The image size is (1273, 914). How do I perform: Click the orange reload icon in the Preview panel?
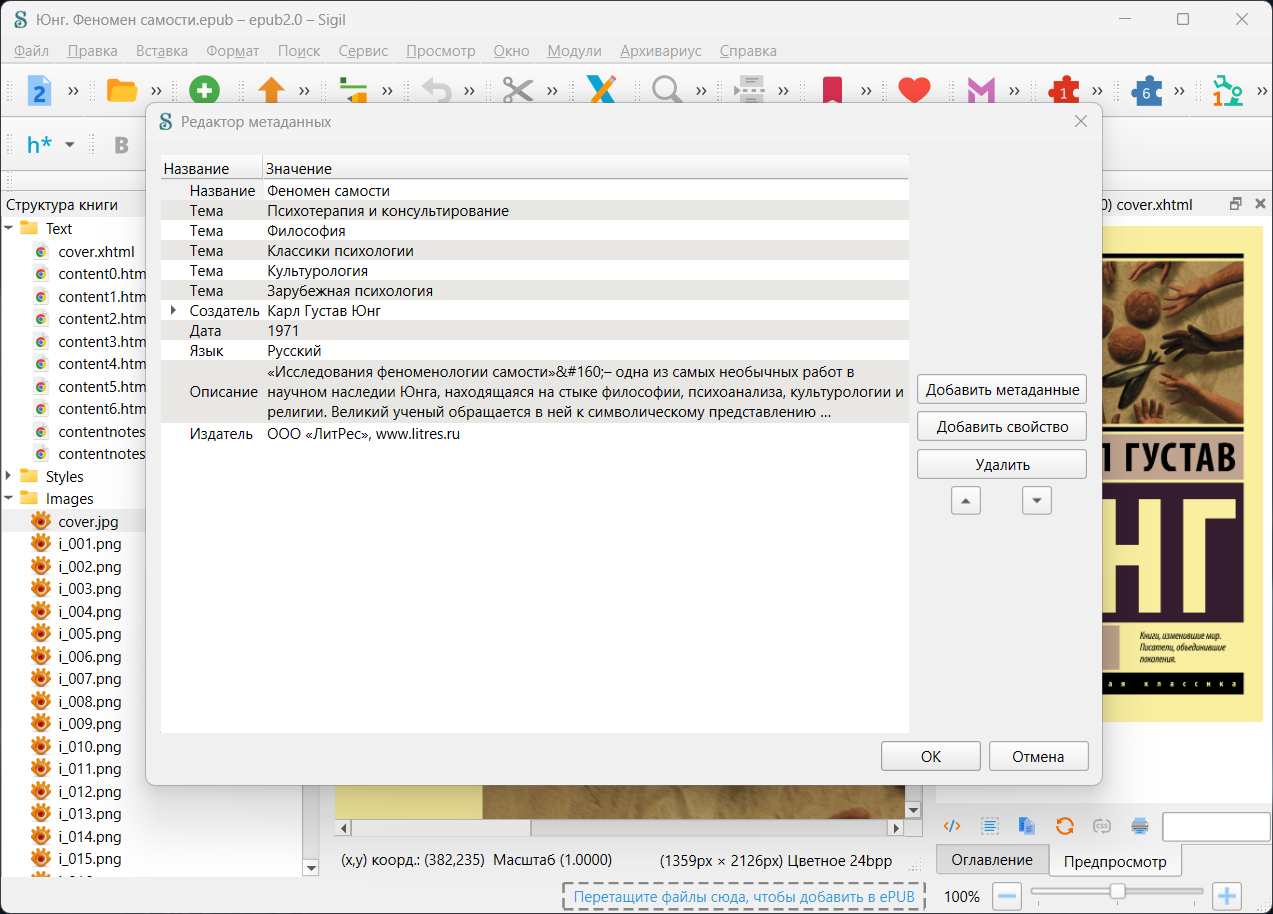pos(1065,826)
